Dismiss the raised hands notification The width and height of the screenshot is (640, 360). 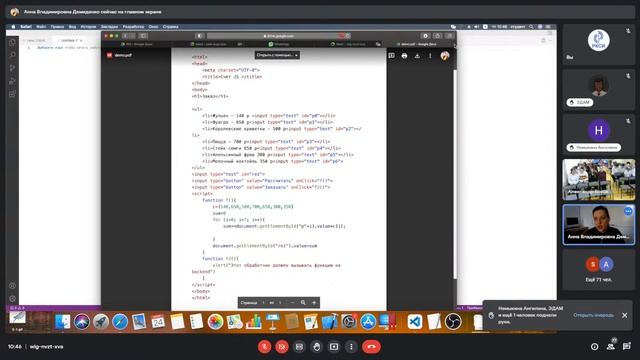(x=624, y=315)
